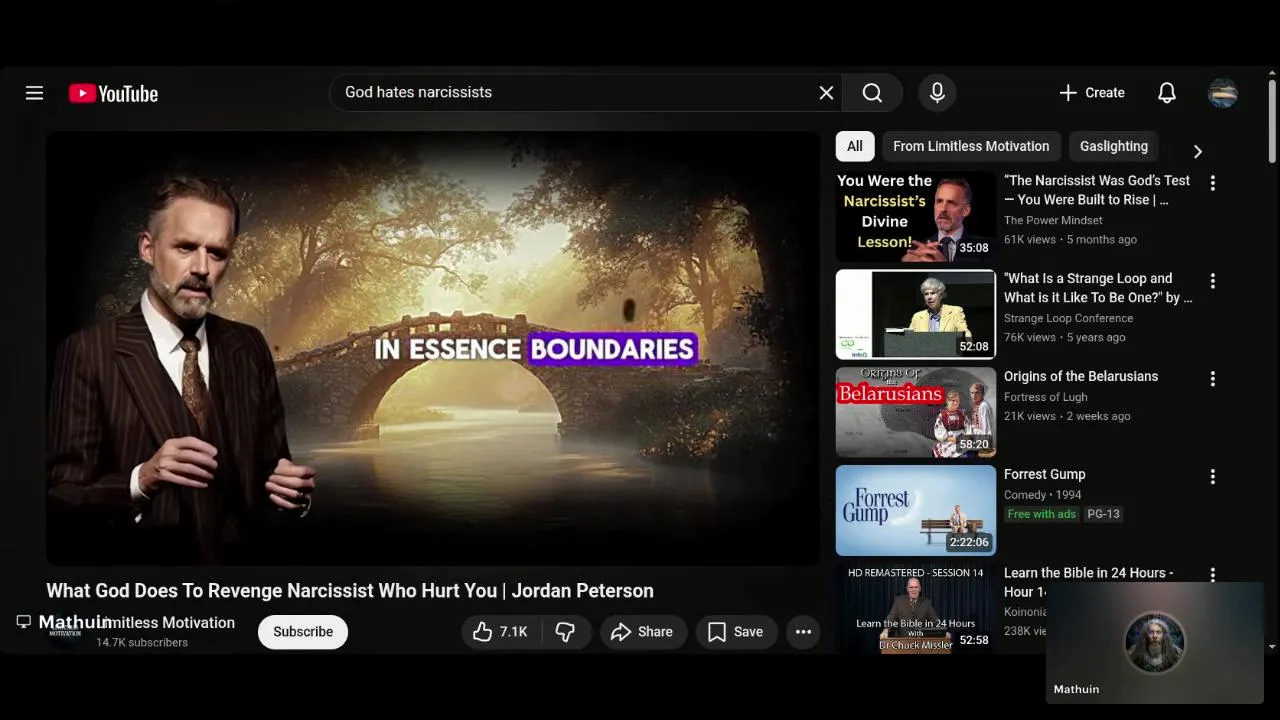Viewport: 1280px width, 720px height.
Task: Click The Power Mindset channel name
Action: [x=1053, y=220]
